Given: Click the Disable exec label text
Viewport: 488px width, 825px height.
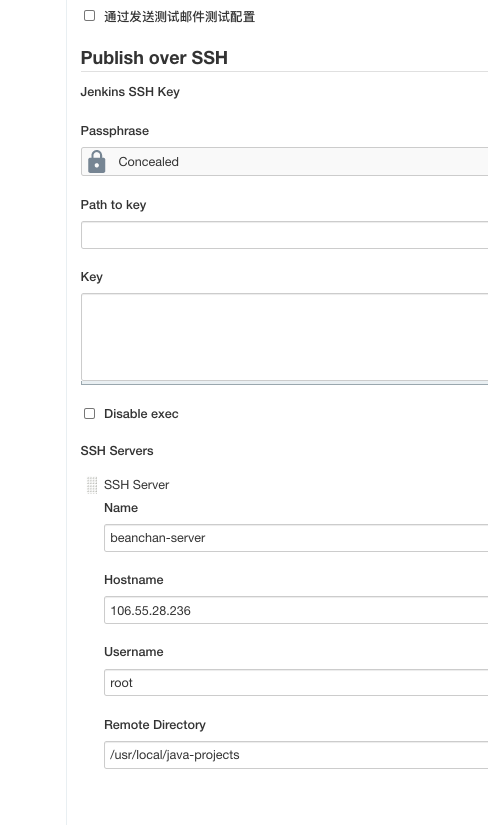Looking at the screenshot, I should (141, 414).
